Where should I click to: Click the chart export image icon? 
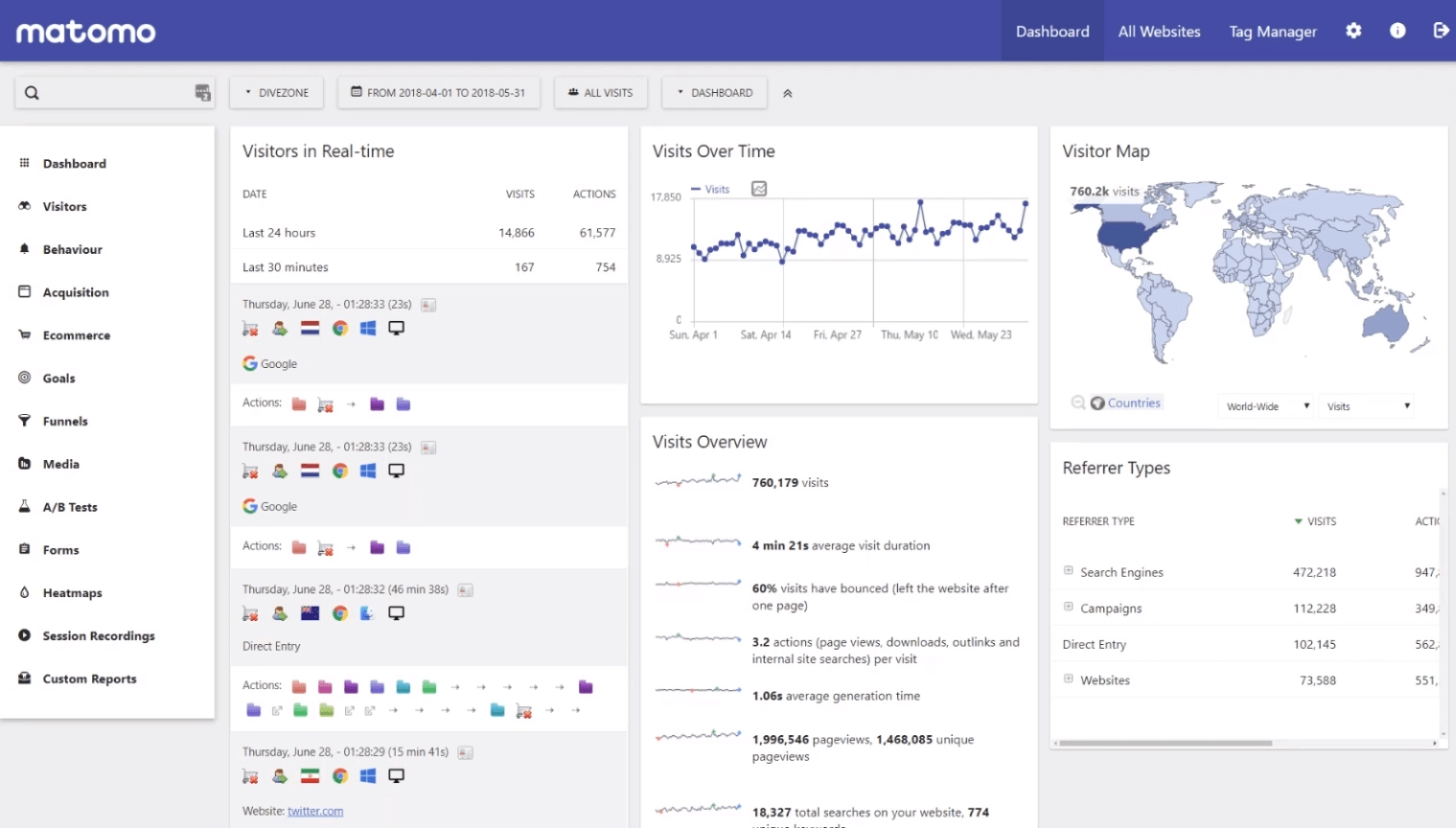pyautogui.click(x=759, y=189)
